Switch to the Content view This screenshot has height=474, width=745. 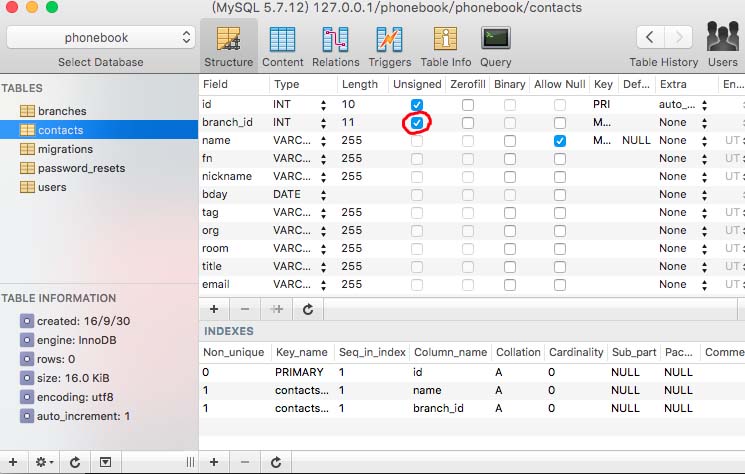click(283, 47)
